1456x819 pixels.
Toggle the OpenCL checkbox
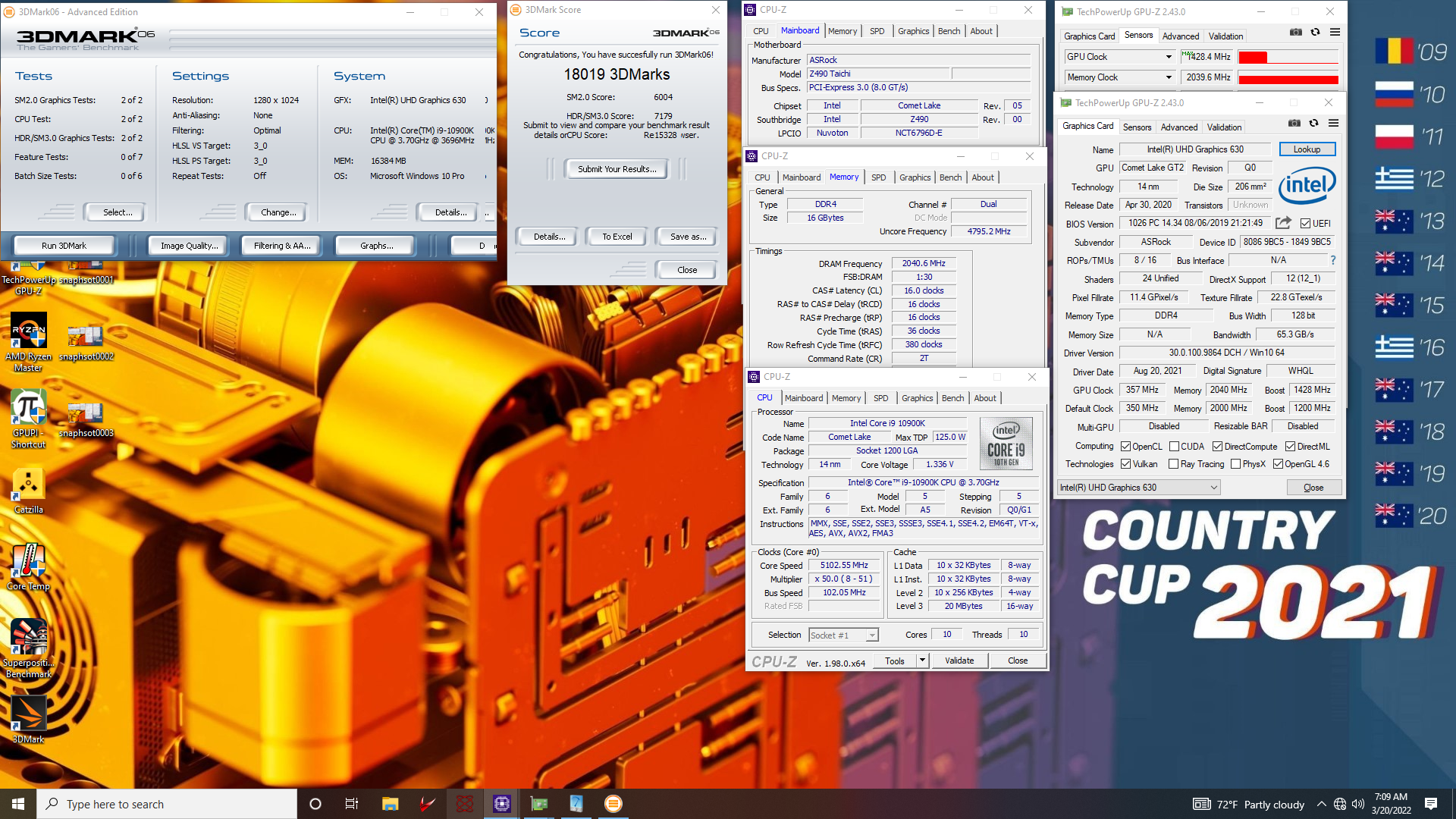(x=1126, y=447)
